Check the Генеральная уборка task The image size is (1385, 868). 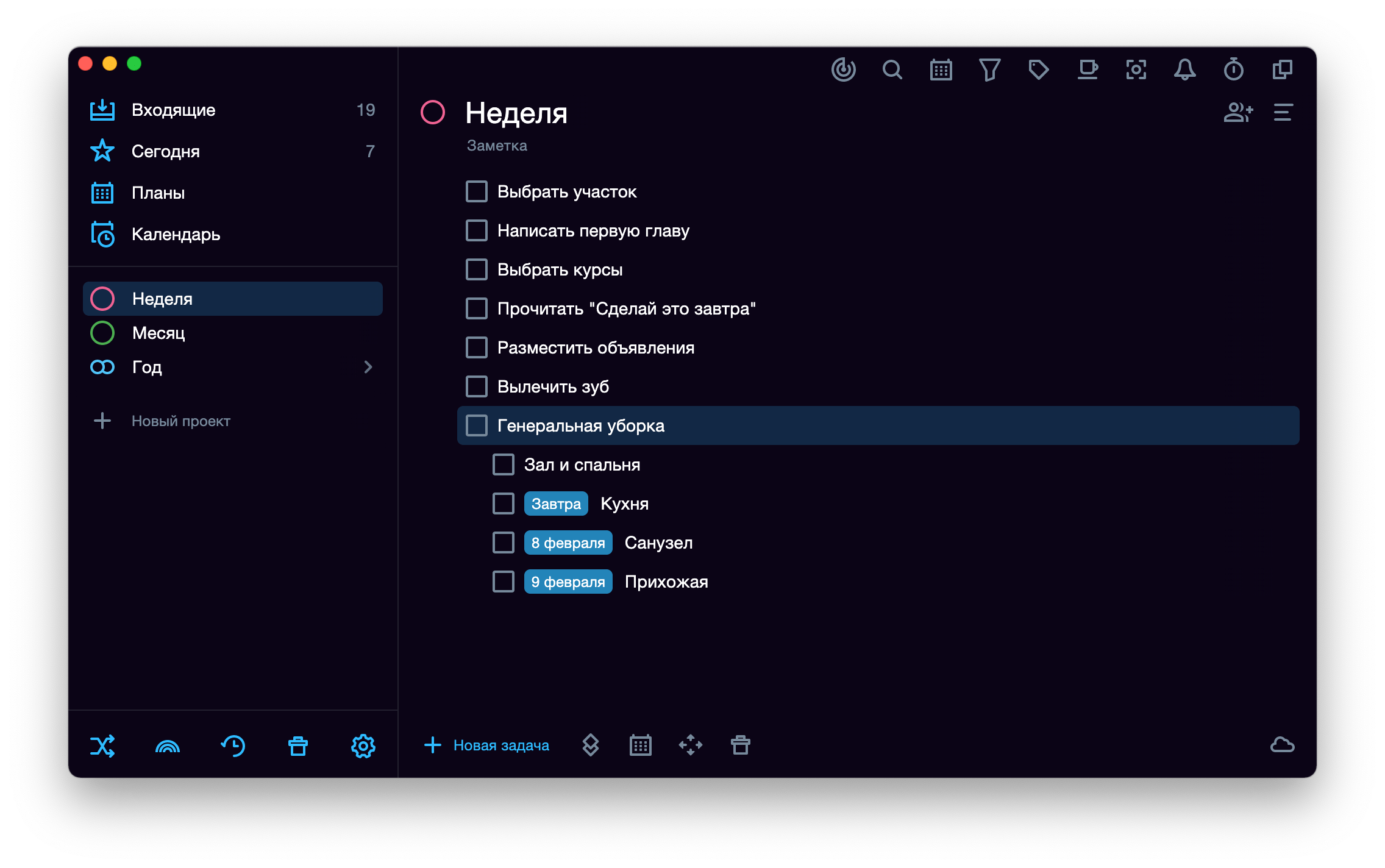tap(477, 425)
